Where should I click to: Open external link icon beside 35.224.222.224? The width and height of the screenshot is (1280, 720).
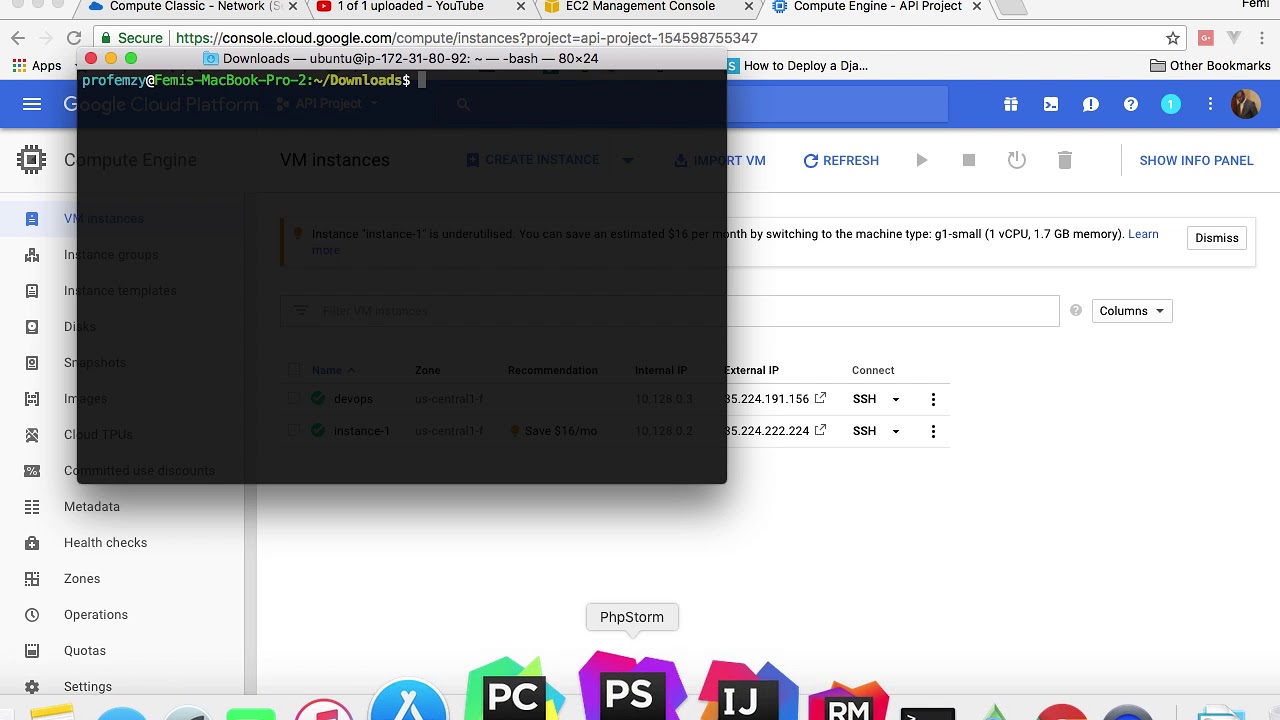820,430
